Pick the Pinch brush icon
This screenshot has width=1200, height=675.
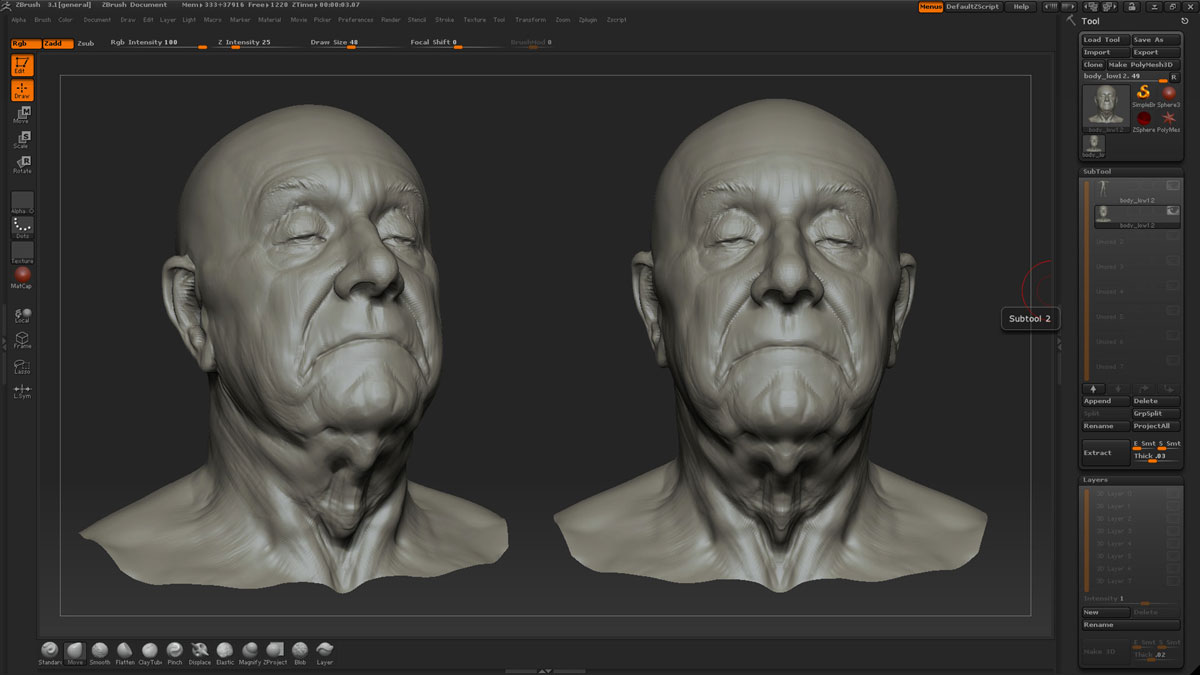[175, 650]
